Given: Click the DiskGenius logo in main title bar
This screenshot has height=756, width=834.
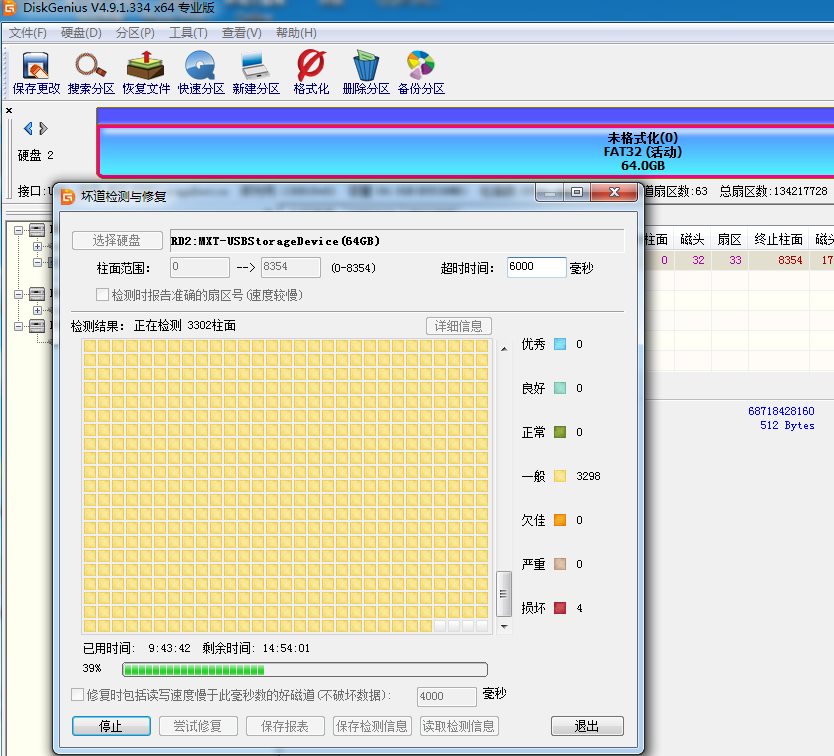Looking at the screenshot, I should tap(9, 7).
